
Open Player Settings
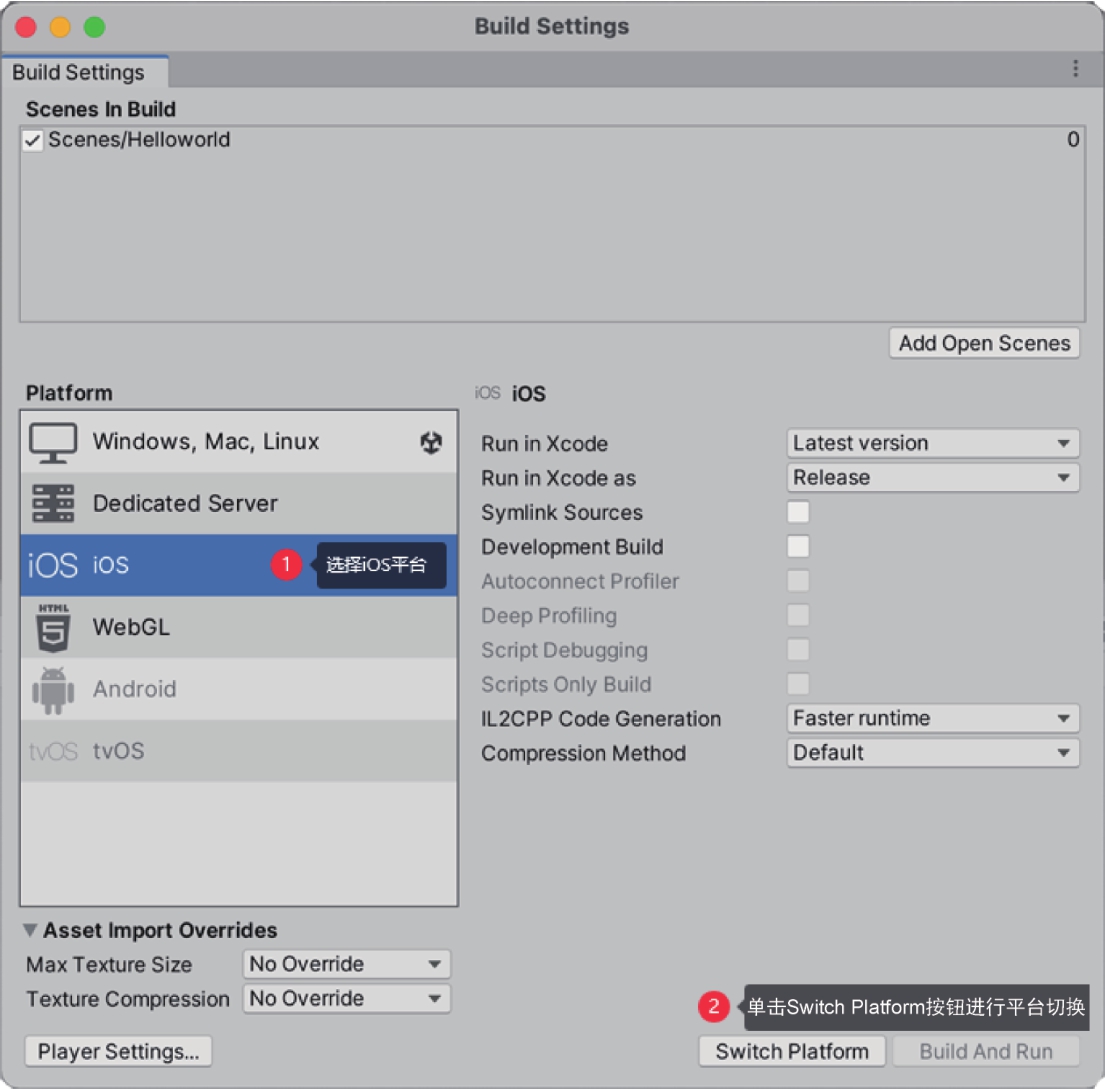[118, 1051]
